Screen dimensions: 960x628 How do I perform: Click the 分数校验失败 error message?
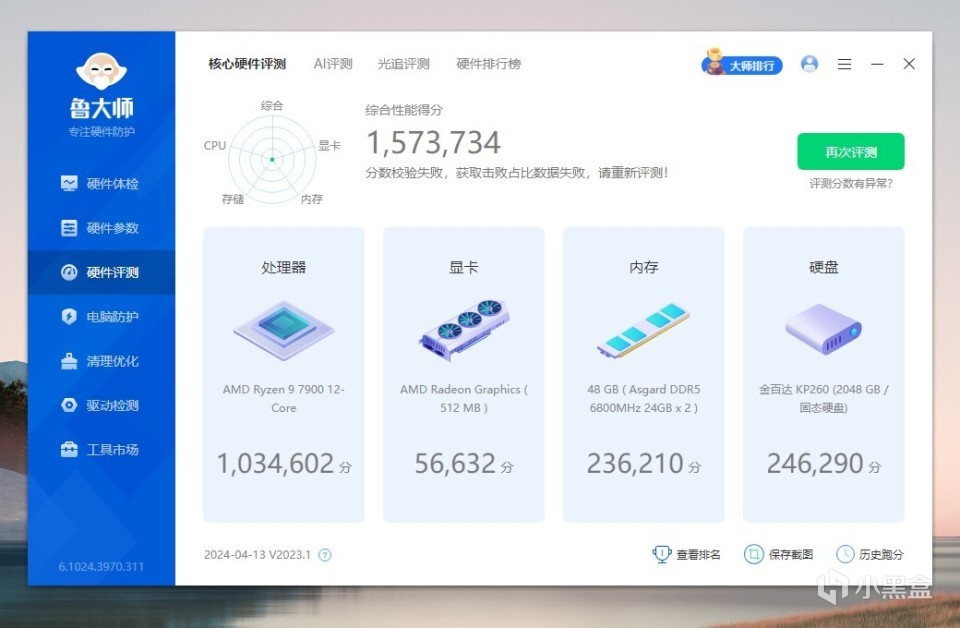(x=516, y=173)
